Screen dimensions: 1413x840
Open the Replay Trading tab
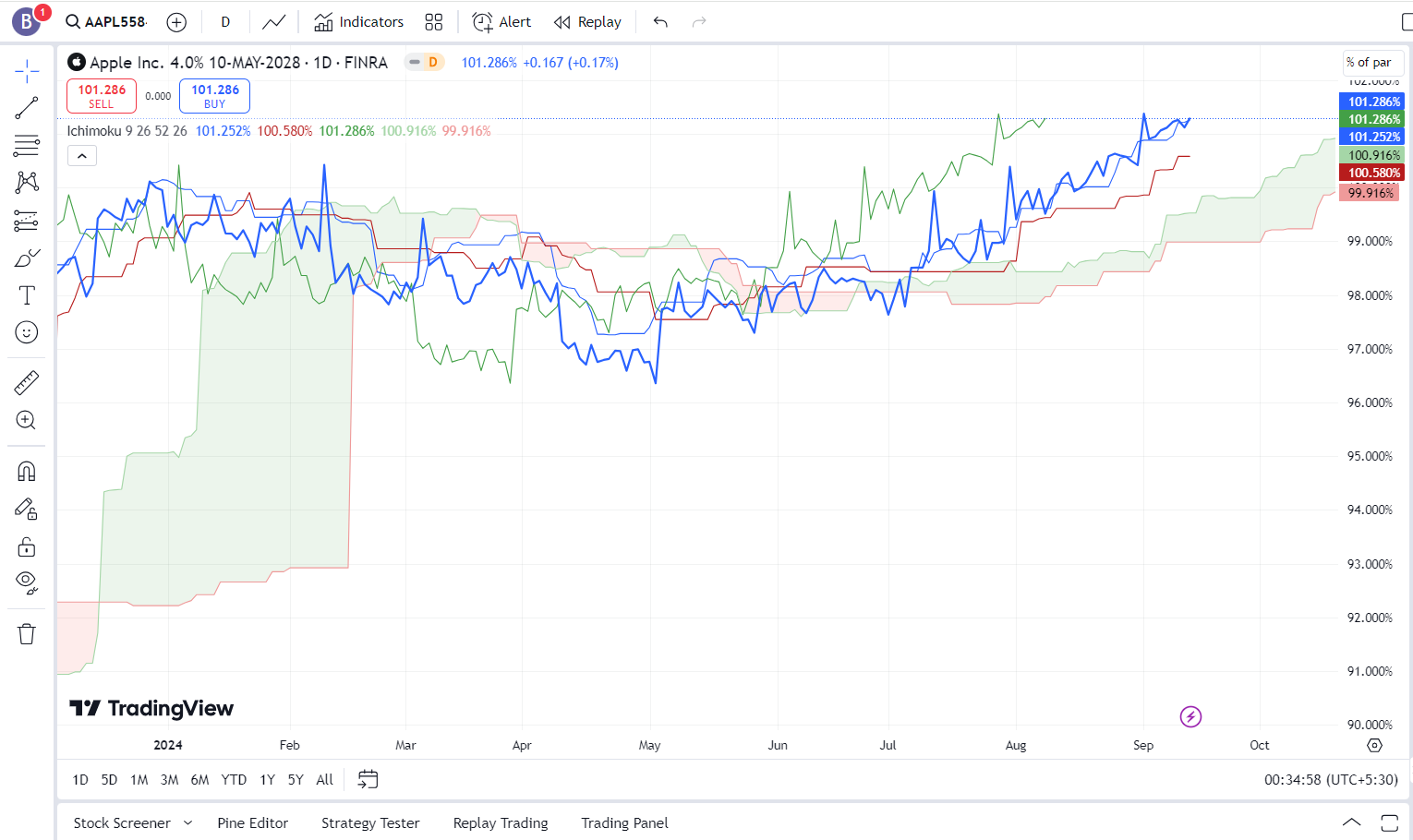coord(501,823)
